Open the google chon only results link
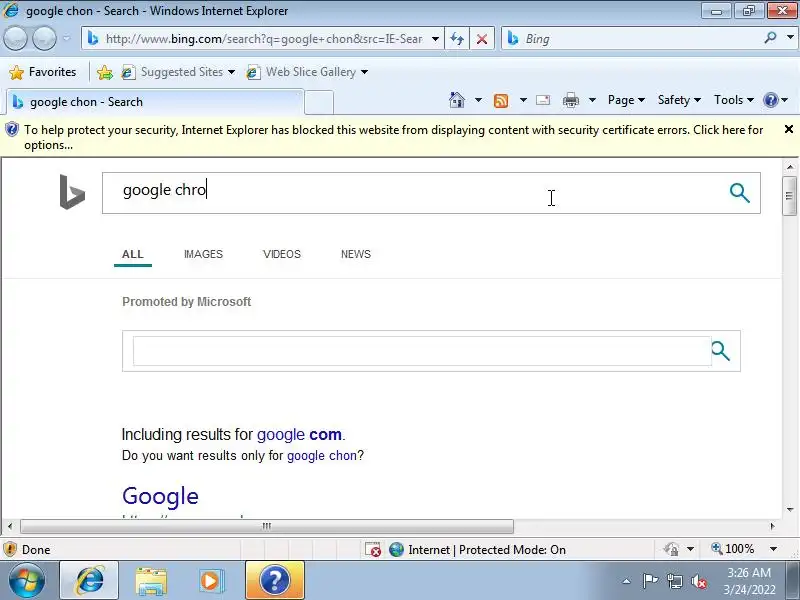The image size is (800, 600). coord(322,456)
